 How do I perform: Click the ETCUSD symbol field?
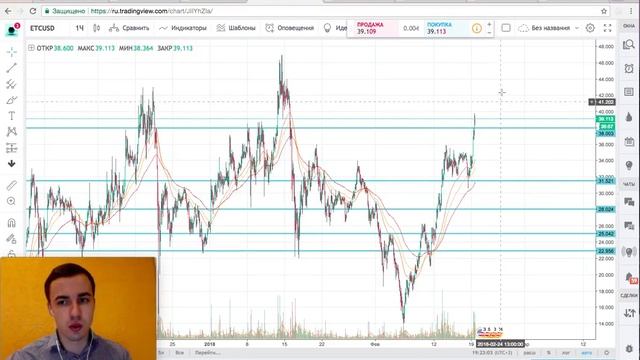coord(42,28)
